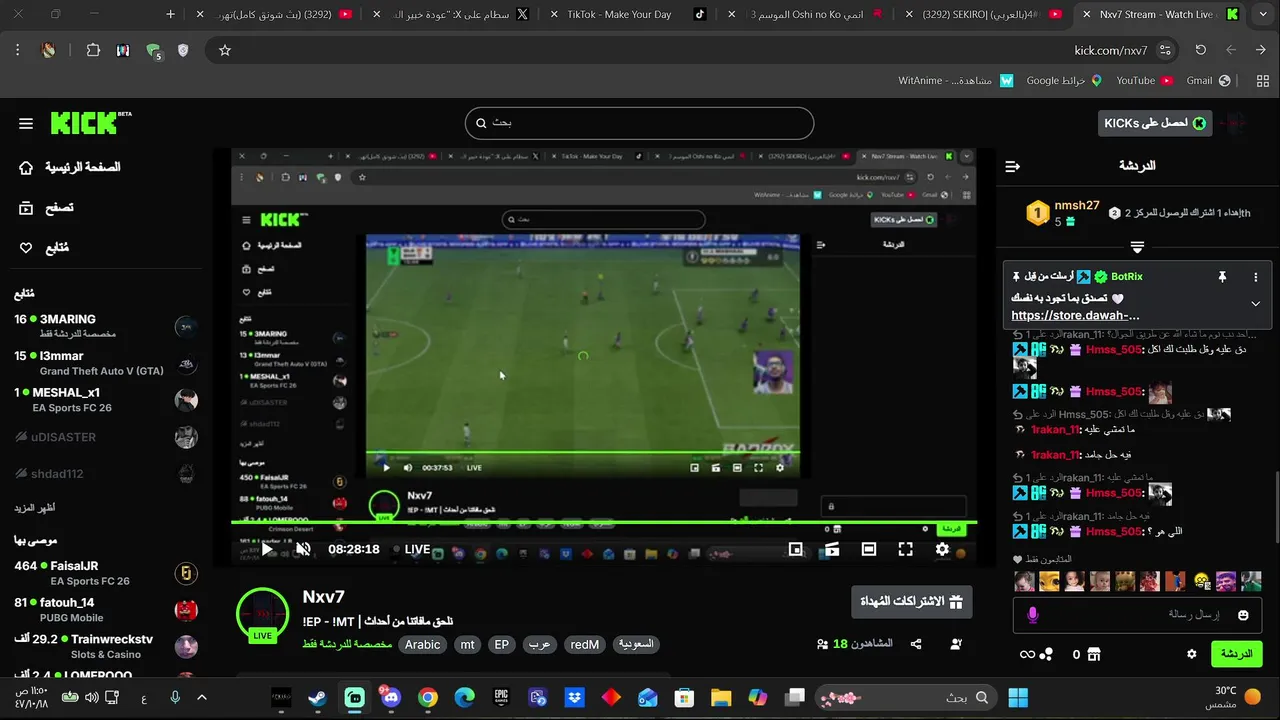The width and height of the screenshot is (1280, 720).
Task: Click the Kick search bar
Action: click(639, 123)
